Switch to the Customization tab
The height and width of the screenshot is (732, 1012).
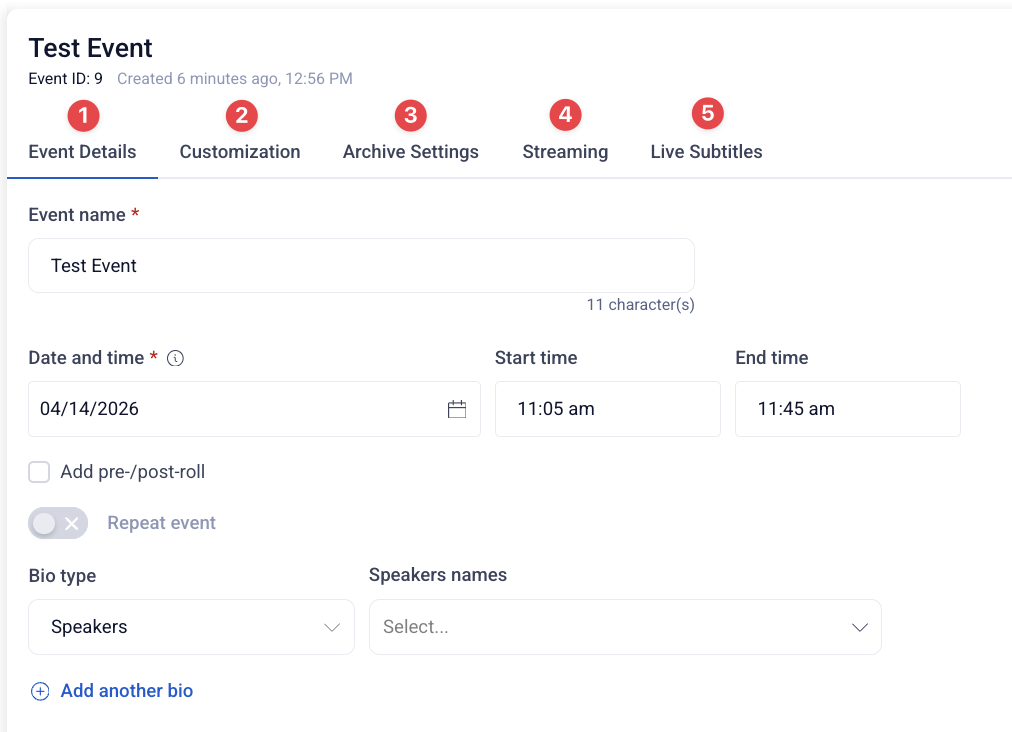pos(239,152)
